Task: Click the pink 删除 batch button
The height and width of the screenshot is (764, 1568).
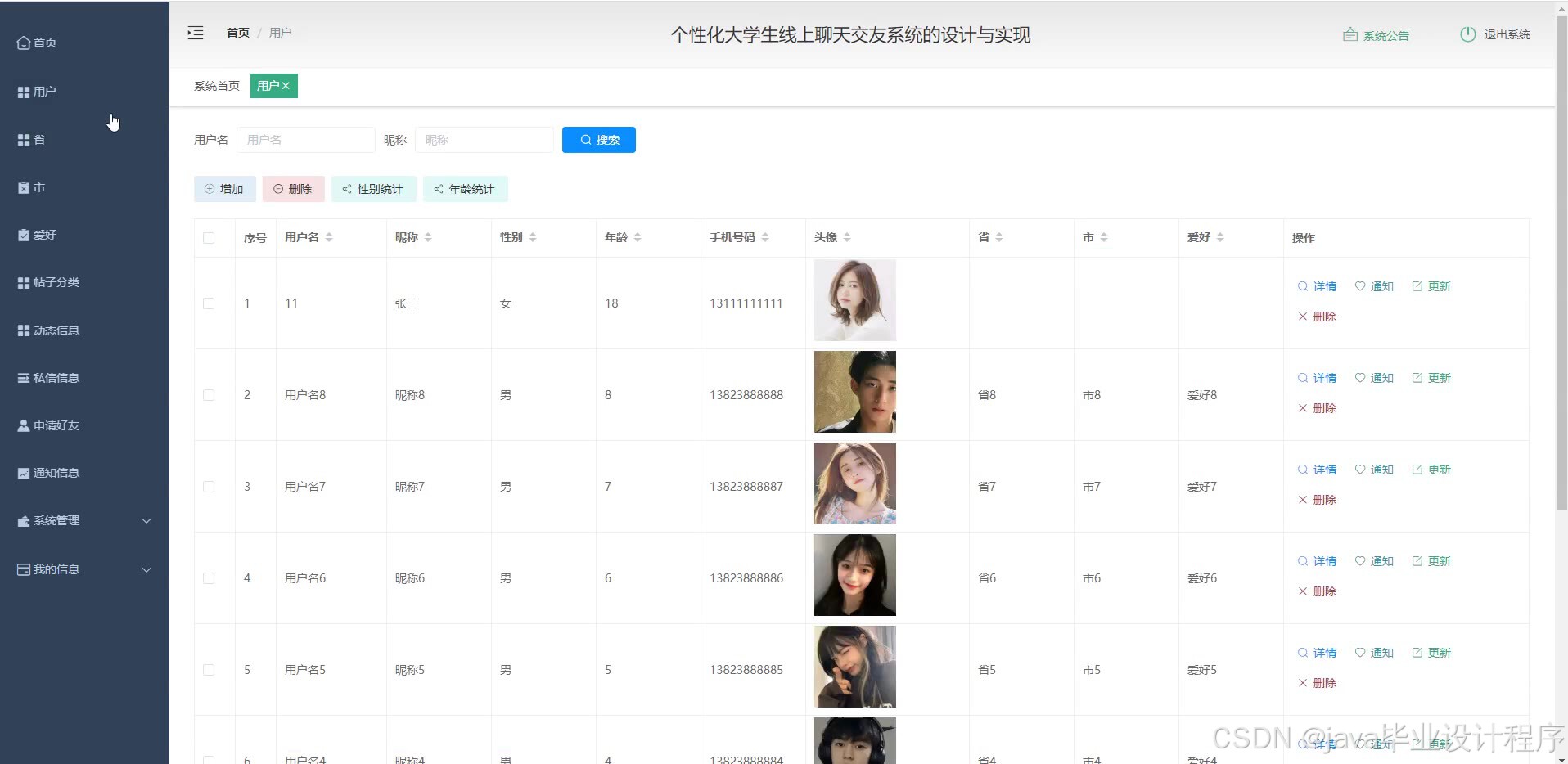Action: (293, 189)
